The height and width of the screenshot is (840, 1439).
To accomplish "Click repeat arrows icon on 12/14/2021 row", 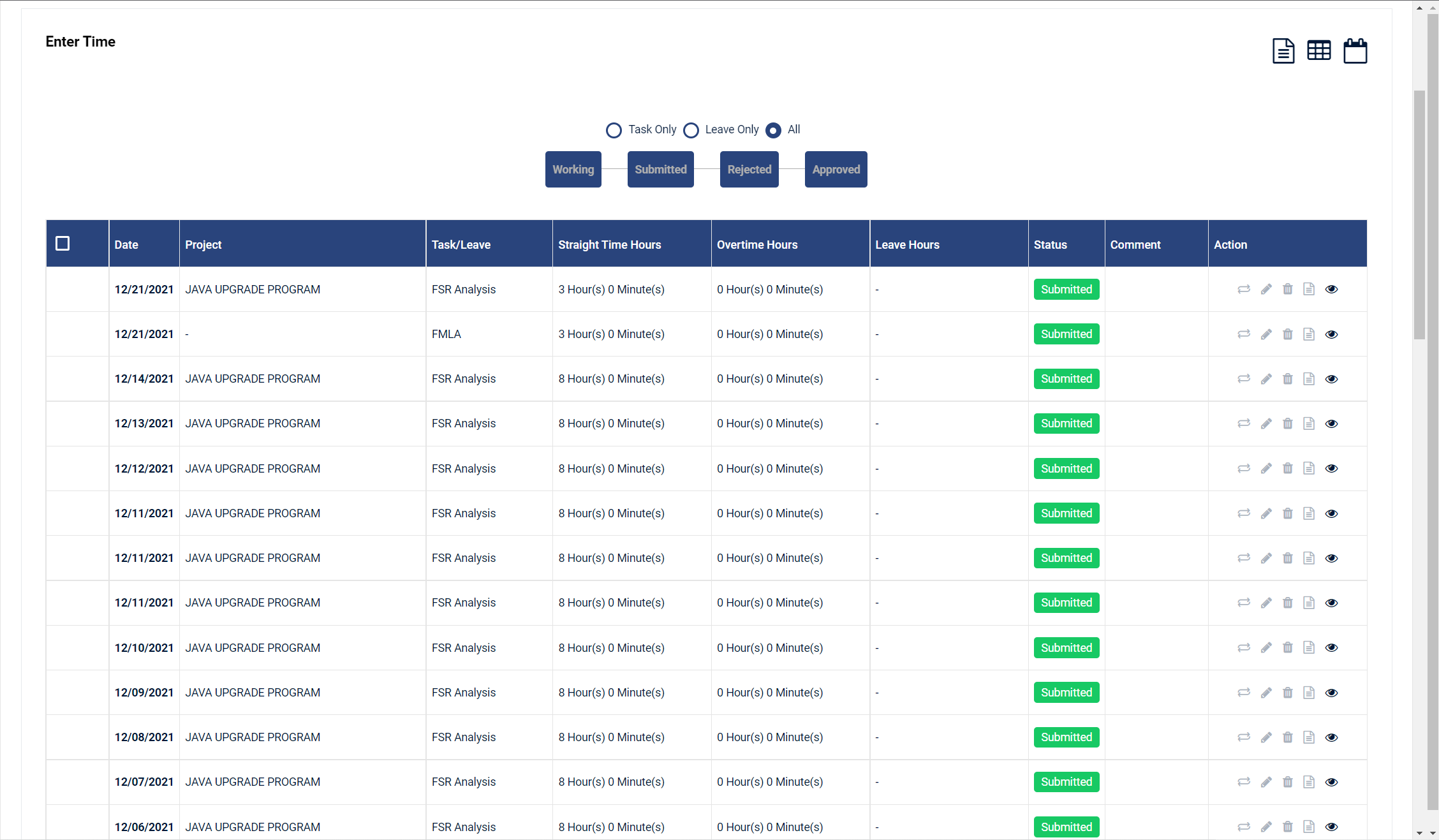I will pos(1244,379).
